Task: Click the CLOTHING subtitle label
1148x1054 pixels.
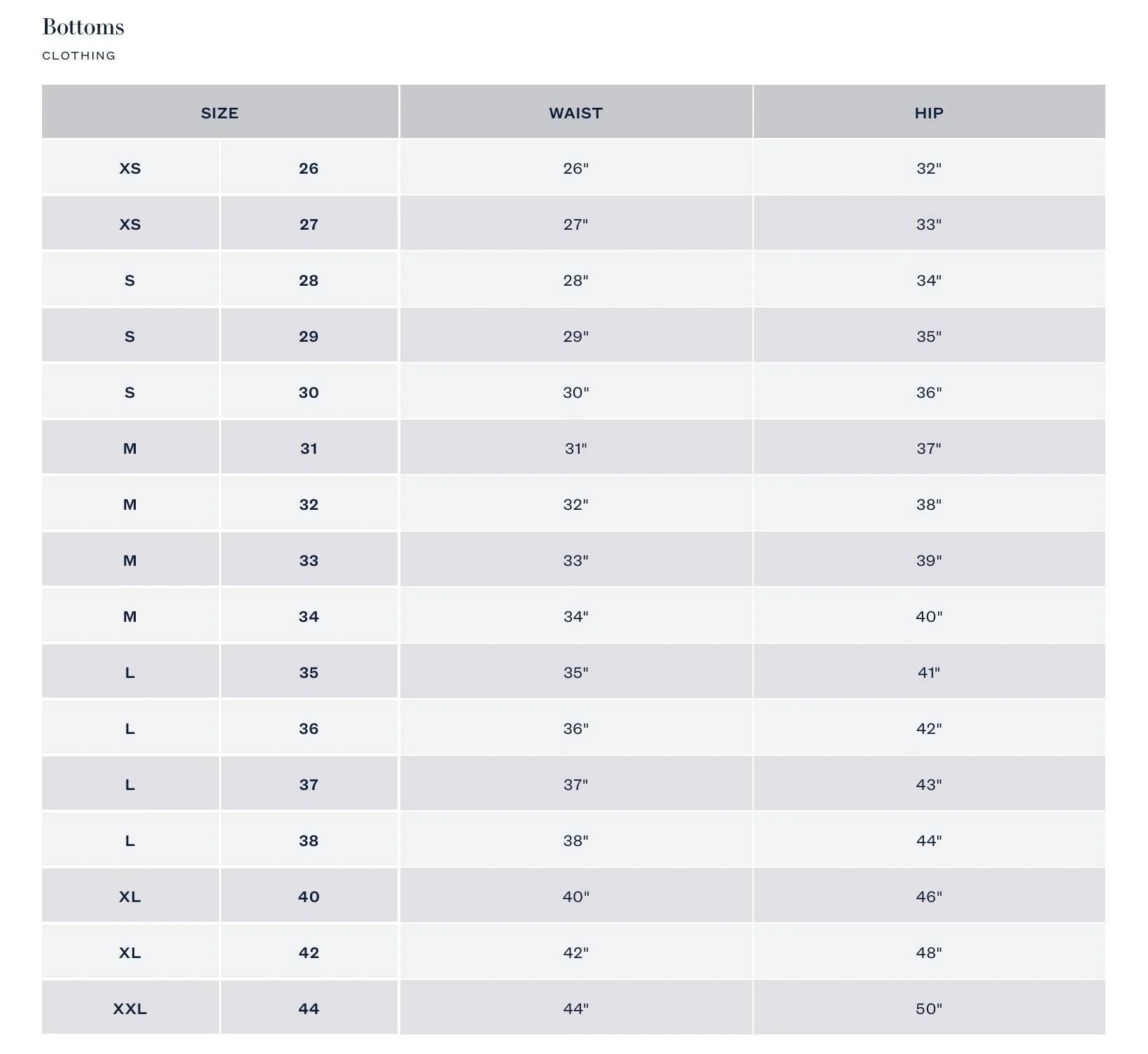Action: [x=79, y=55]
